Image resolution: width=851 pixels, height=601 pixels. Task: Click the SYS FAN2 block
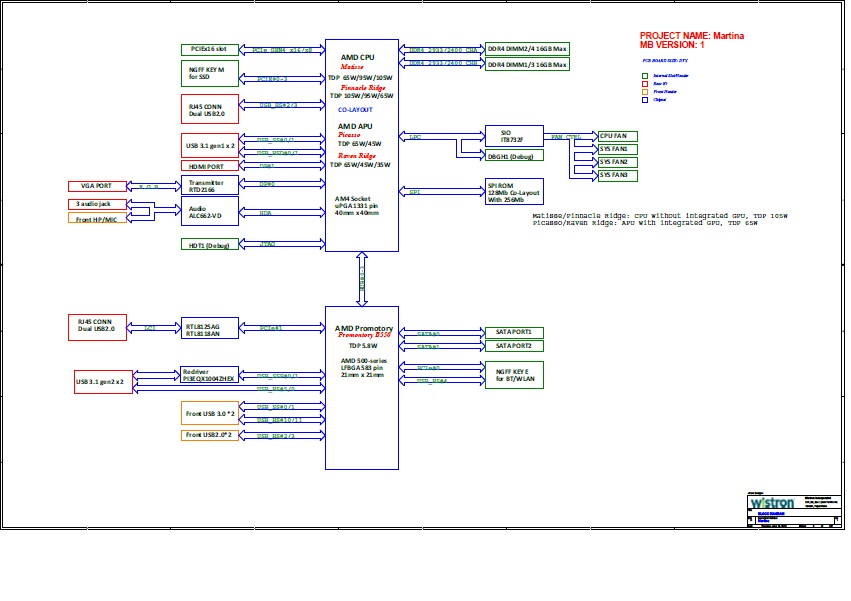618,162
